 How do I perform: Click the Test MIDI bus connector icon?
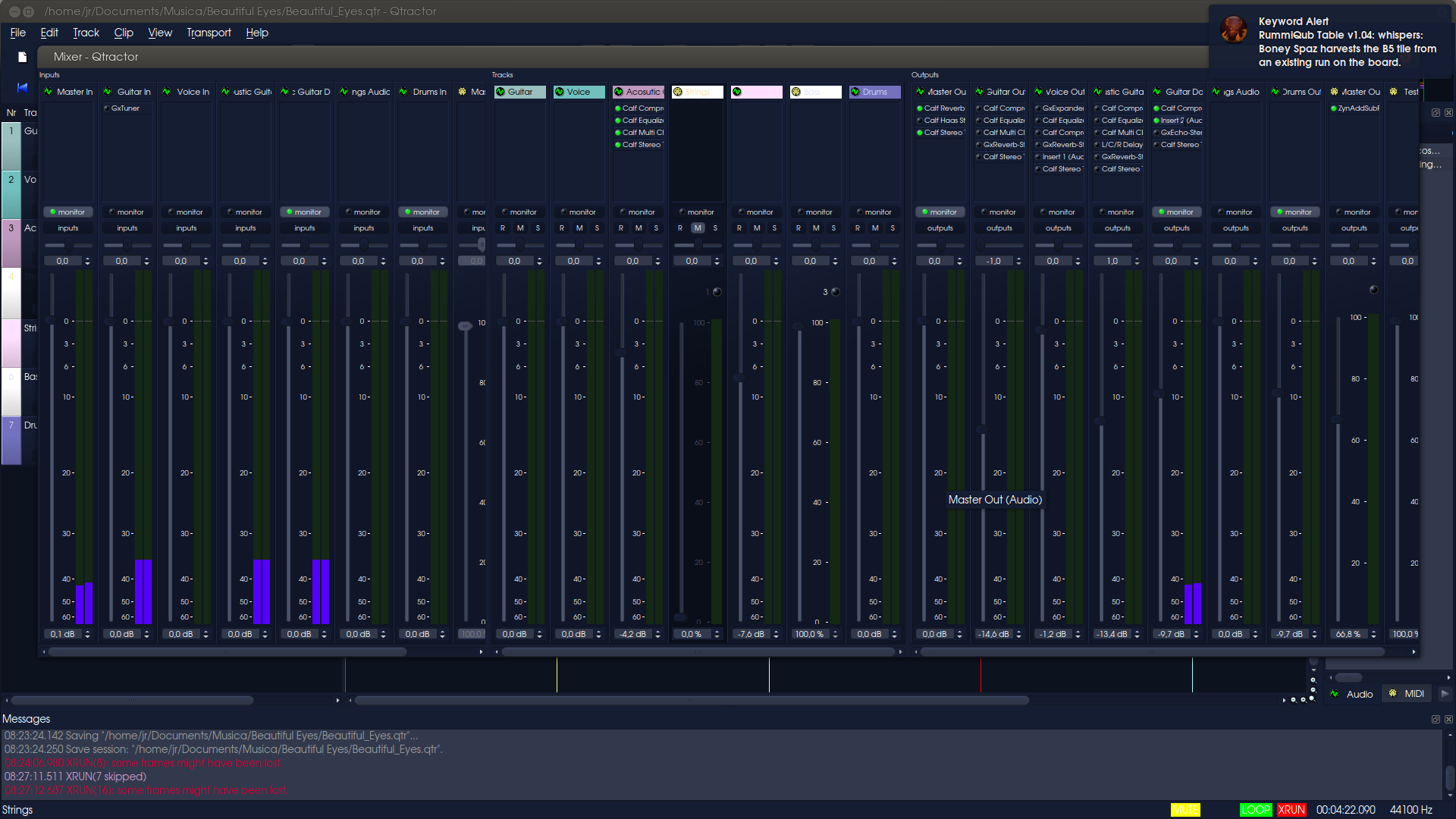point(1394,92)
